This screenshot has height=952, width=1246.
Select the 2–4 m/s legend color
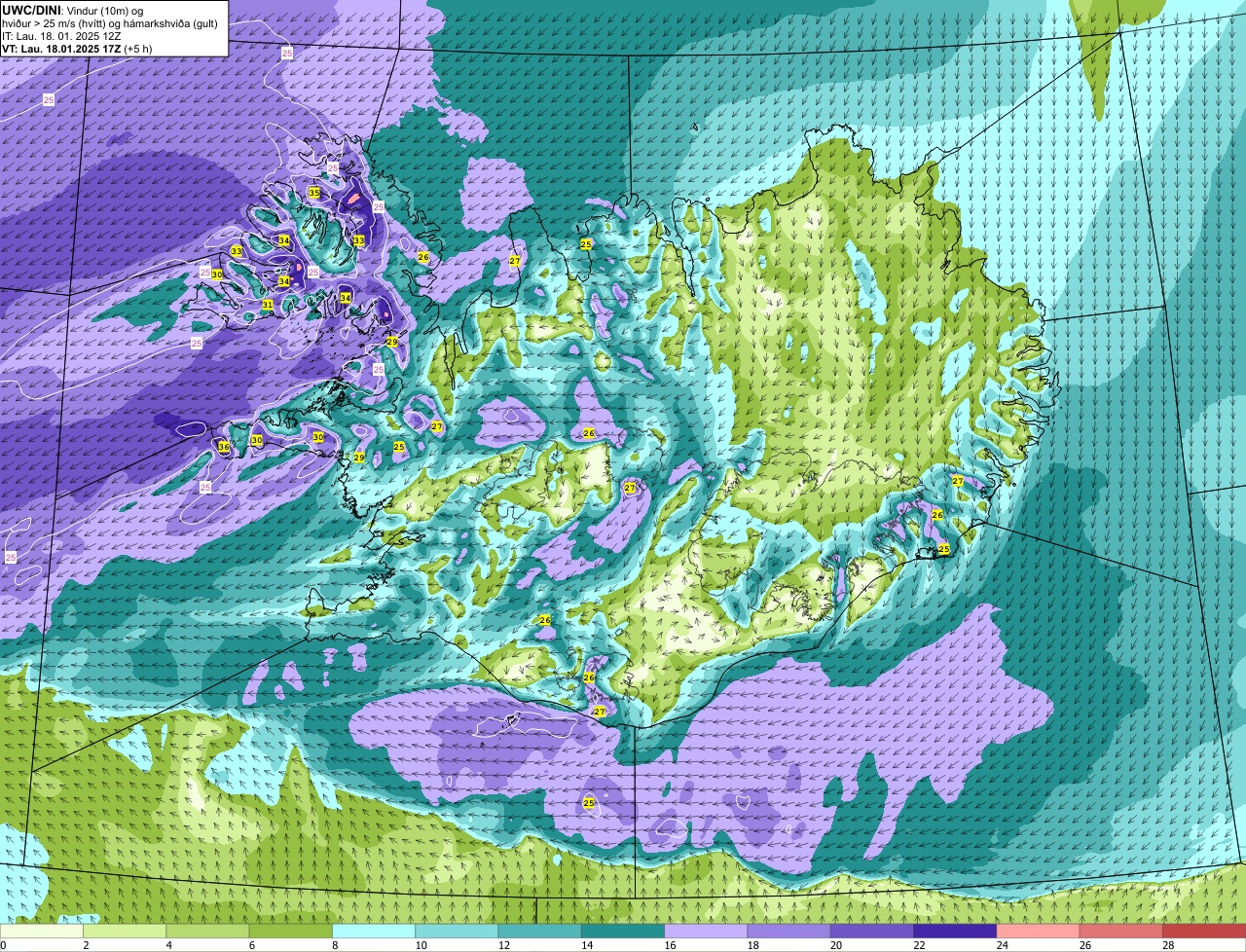(x=125, y=931)
